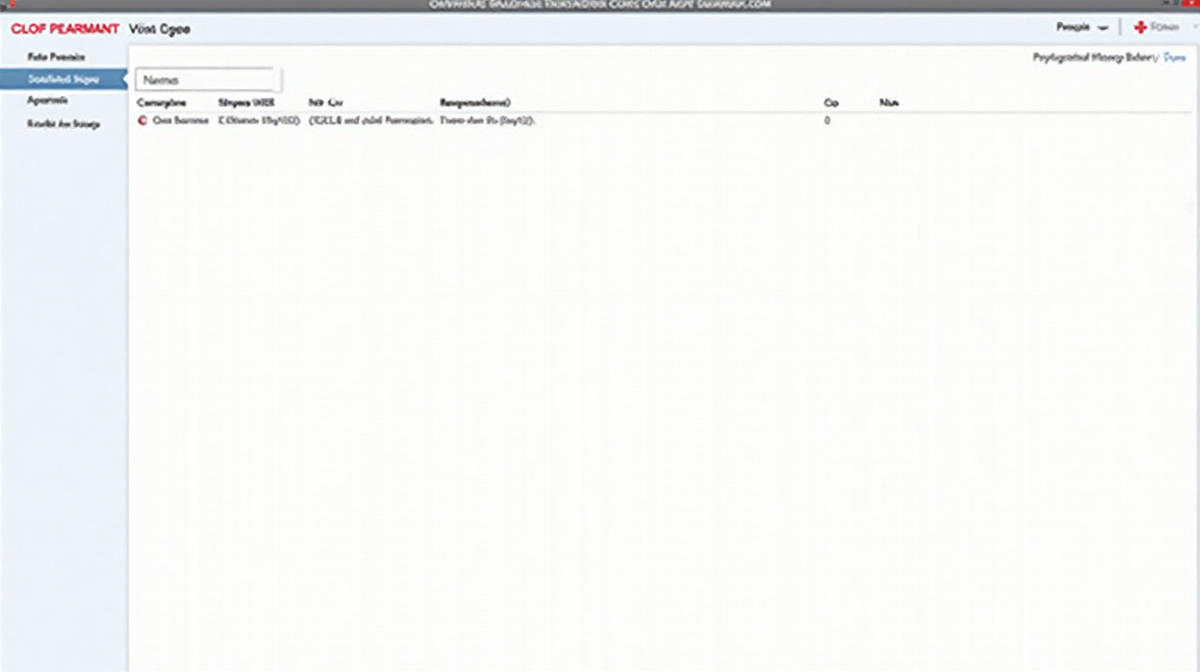Click into the Names search field

(x=208, y=80)
